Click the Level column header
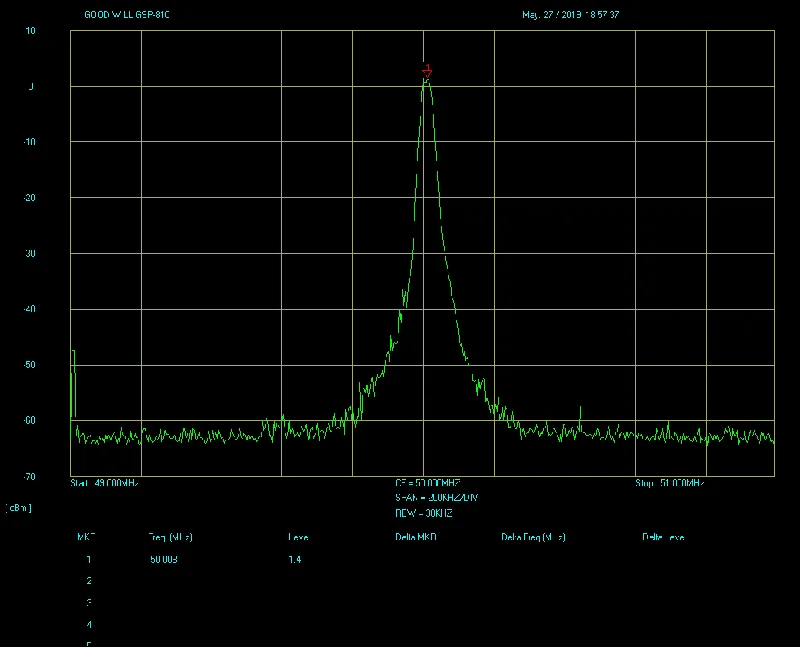Image resolution: width=800 pixels, height=647 pixels. [x=298, y=537]
